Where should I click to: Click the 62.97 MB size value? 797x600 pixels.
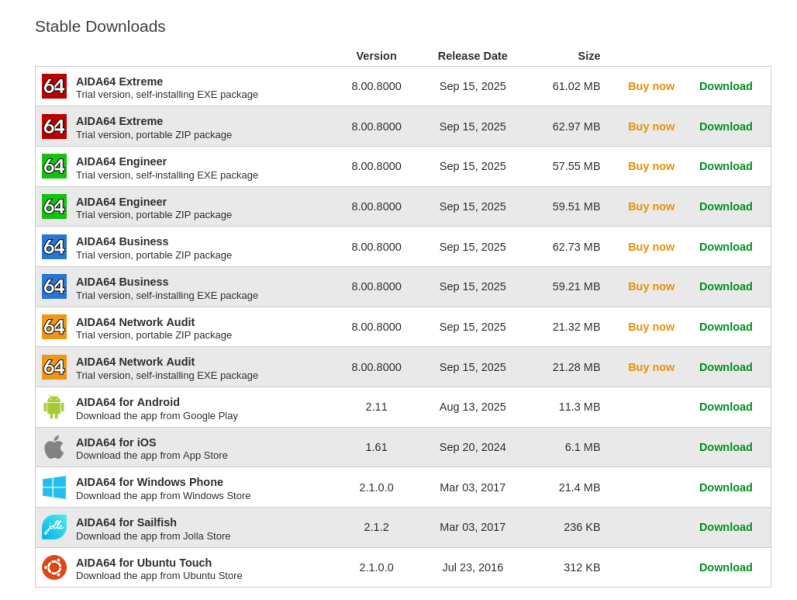(x=576, y=127)
